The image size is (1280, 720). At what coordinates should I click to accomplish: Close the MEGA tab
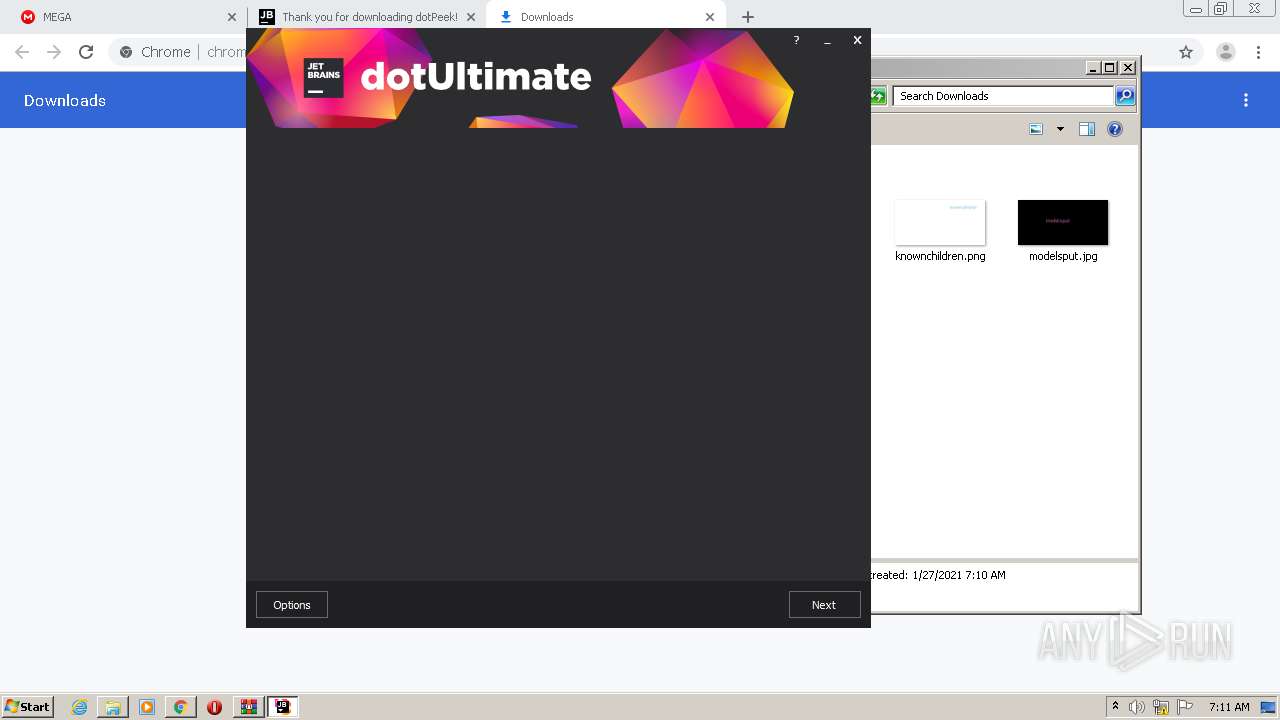pos(232,17)
